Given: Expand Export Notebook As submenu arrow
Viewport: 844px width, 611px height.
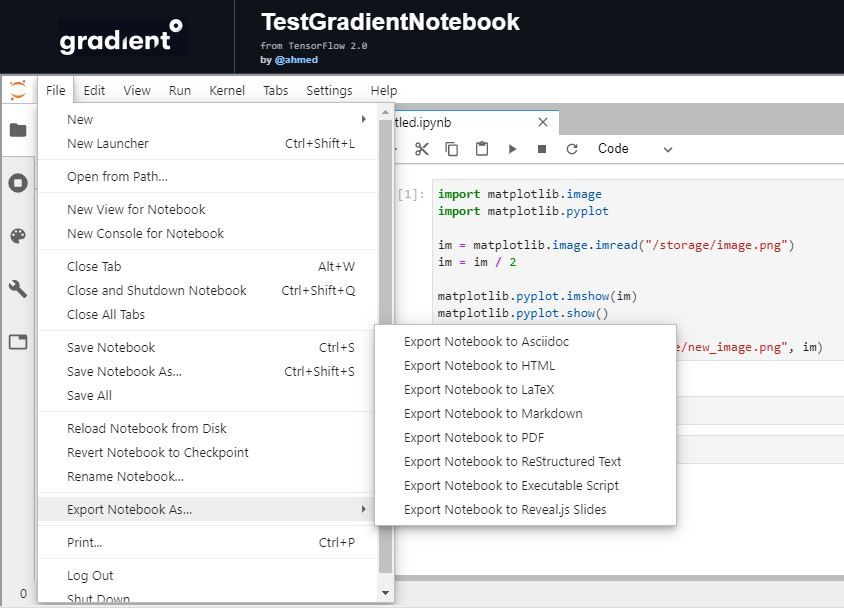Looking at the screenshot, I should [364, 509].
